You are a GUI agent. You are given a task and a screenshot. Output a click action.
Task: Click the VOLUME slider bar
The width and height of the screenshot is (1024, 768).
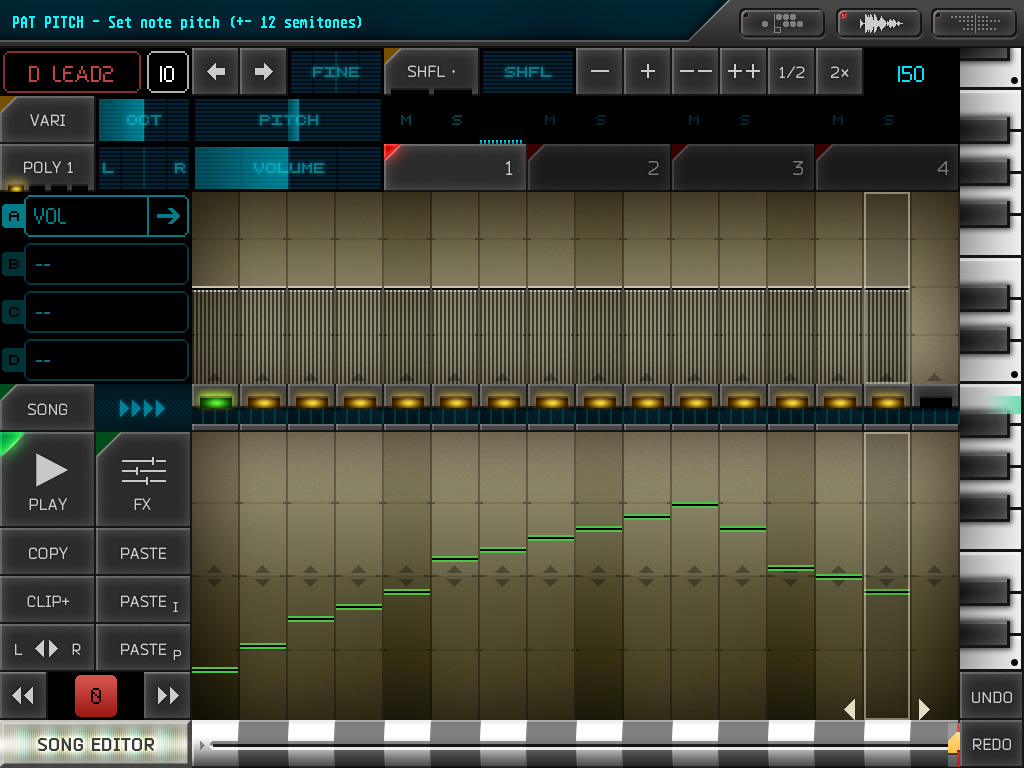[x=288, y=168]
